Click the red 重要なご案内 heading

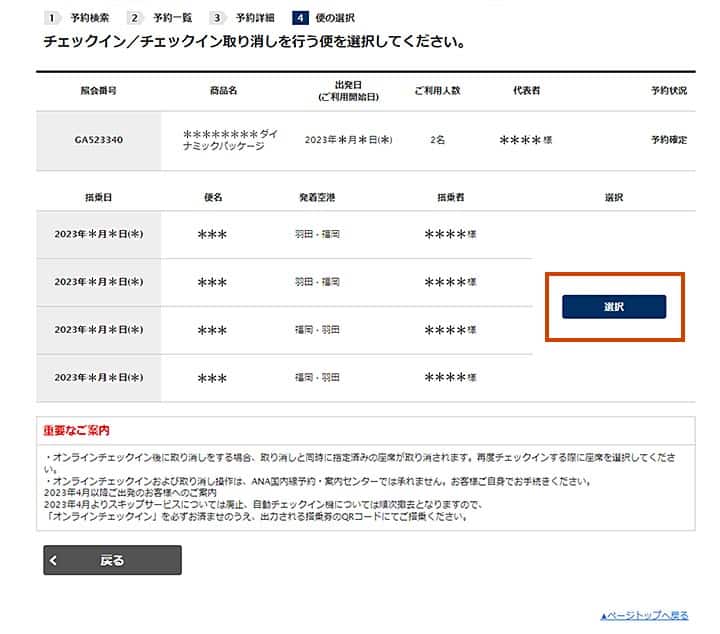click(x=76, y=431)
